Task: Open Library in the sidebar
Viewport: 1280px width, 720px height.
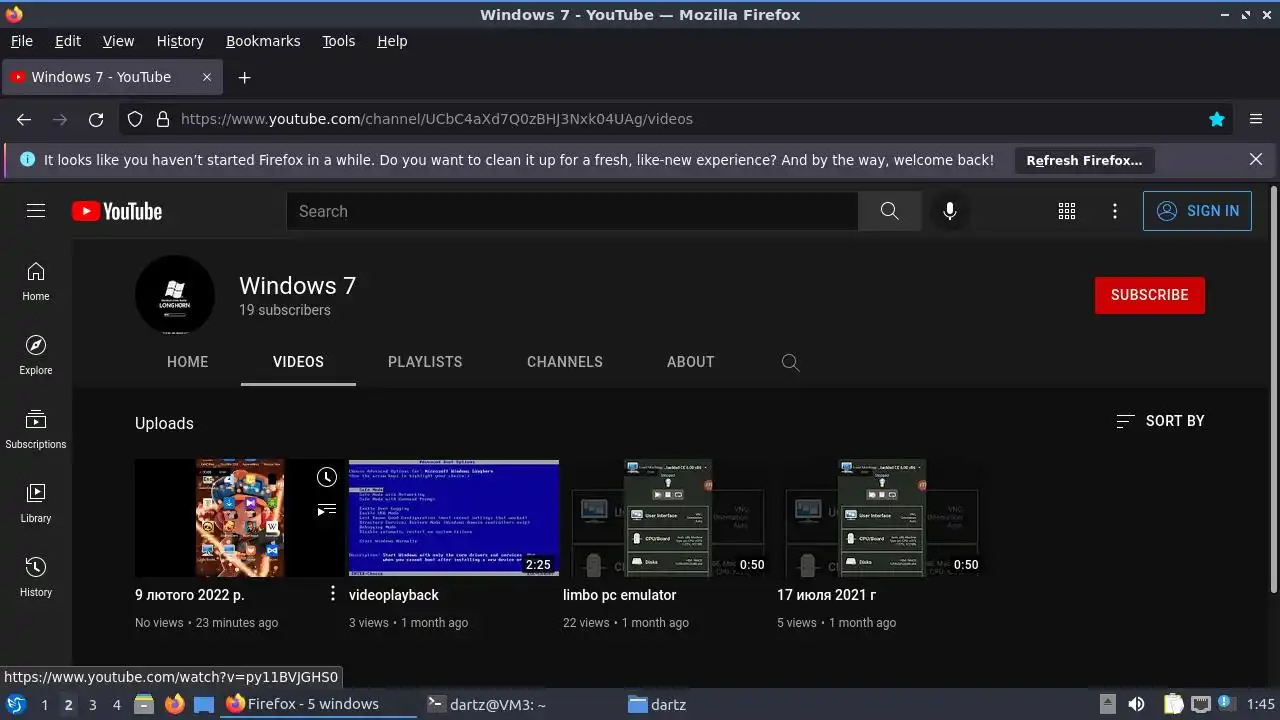Action: point(36,503)
